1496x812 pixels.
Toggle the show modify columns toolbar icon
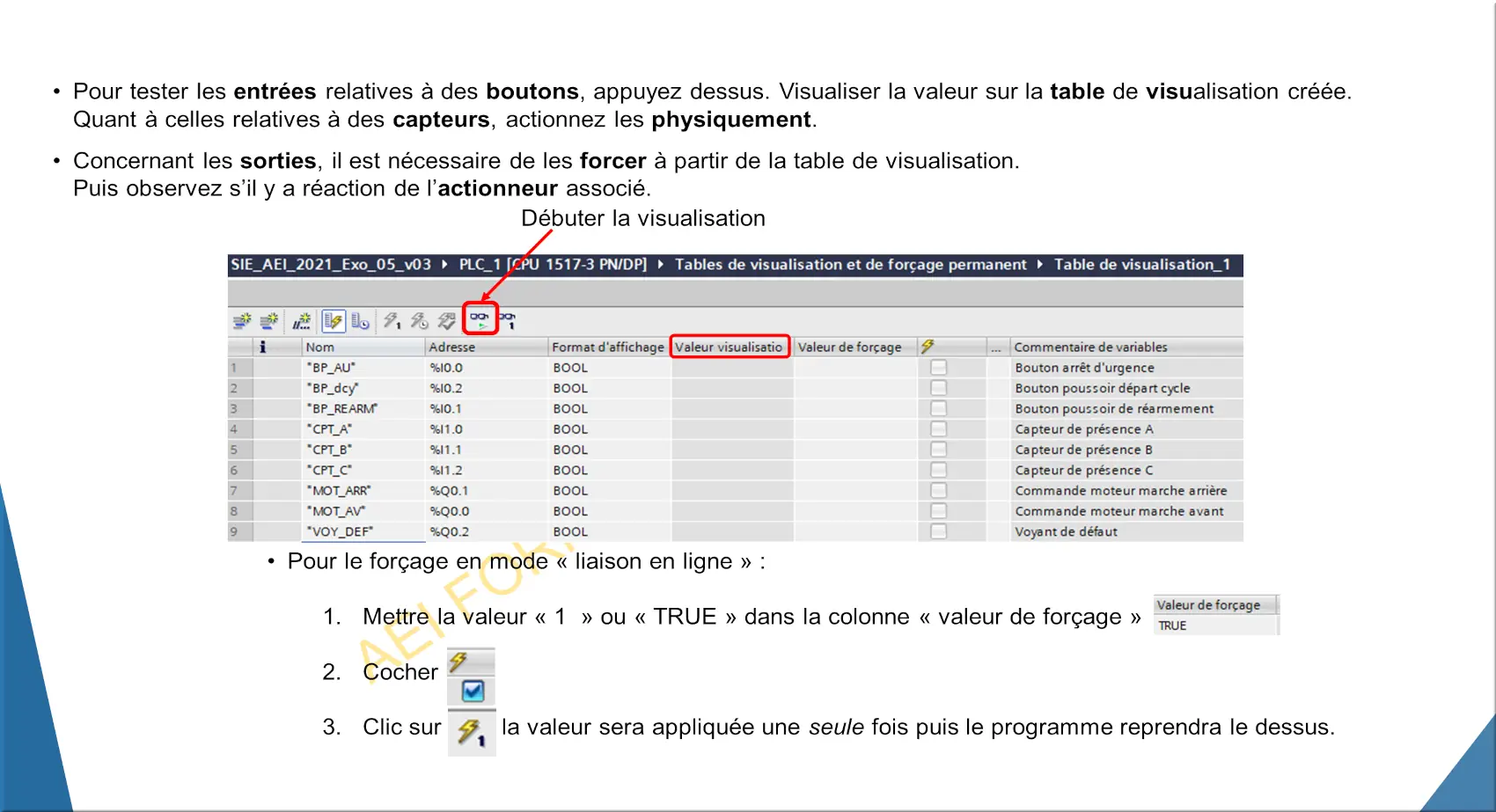pyautogui.click(x=333, y=321)
